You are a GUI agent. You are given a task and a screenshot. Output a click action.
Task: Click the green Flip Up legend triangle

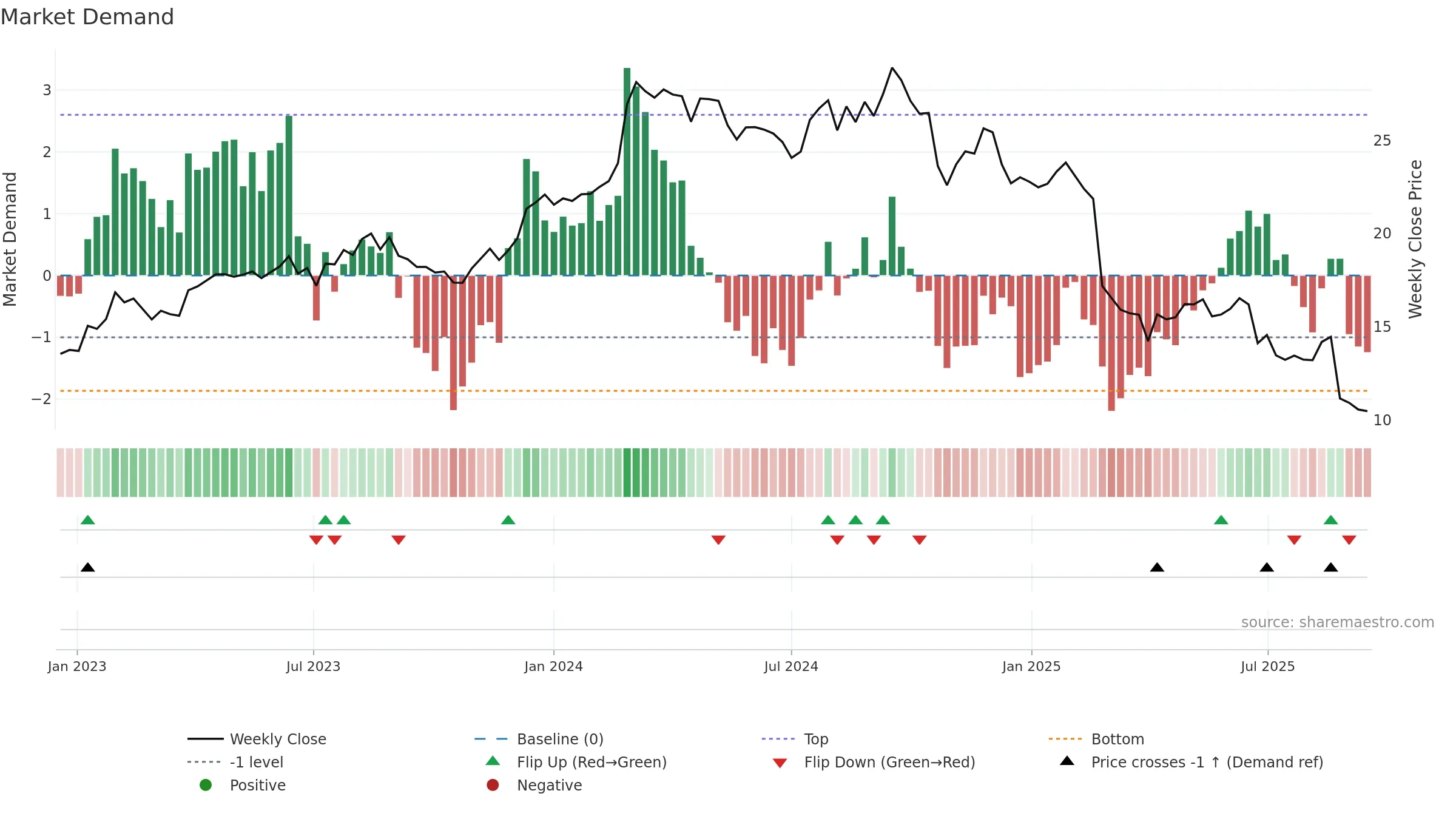click(x=493, y=761)
